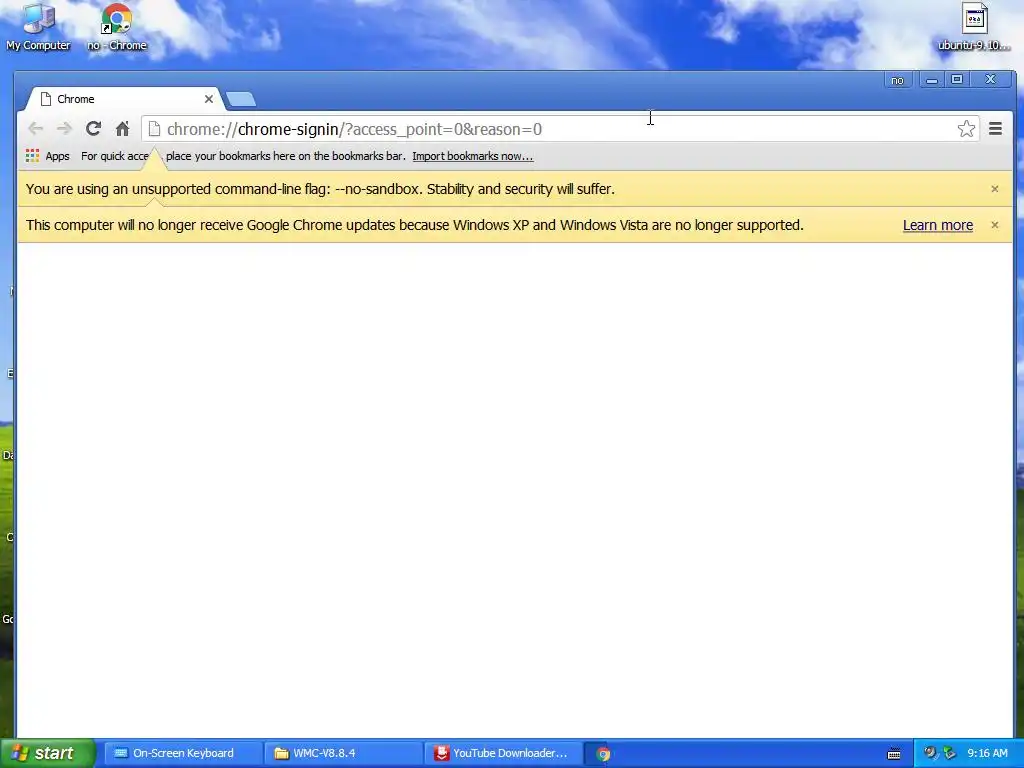Select the 'no - Chrome' desktop shortcut
This screenshot has height=768, width=1024.
coord(117,27)
